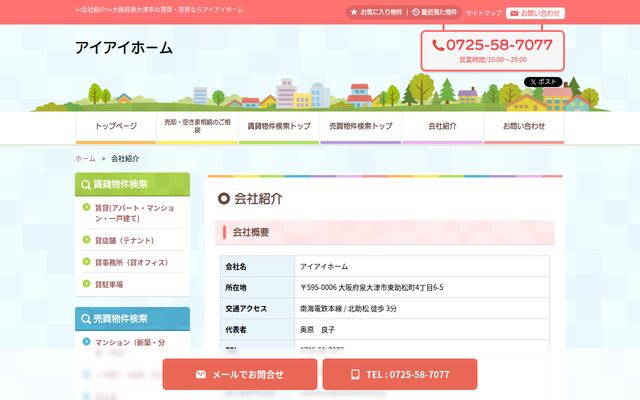Click magnifier icon in 売買物件検索 header
Screen dimensions: 640x400
85,319
